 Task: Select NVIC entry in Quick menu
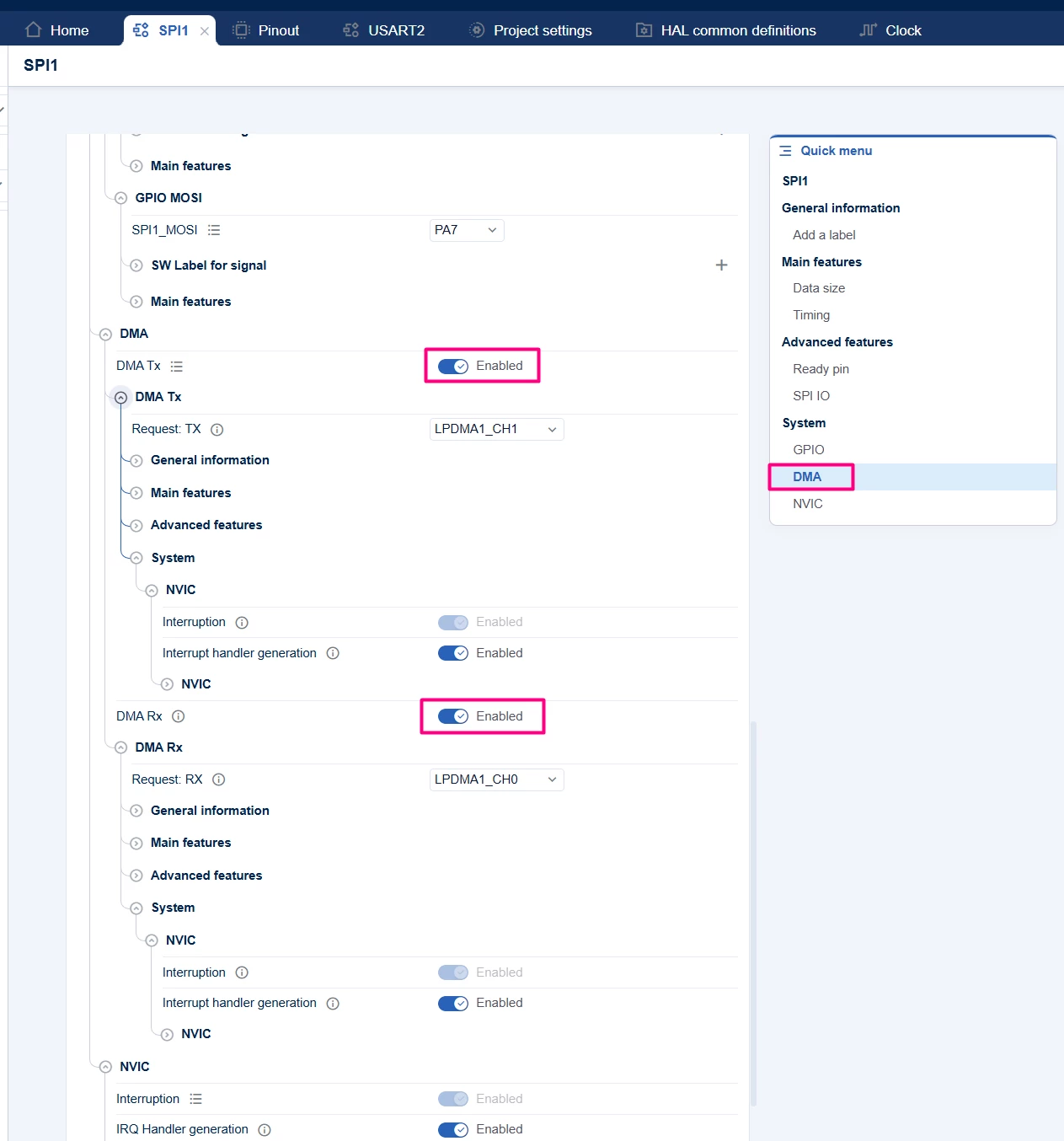(x=808, y=504)
